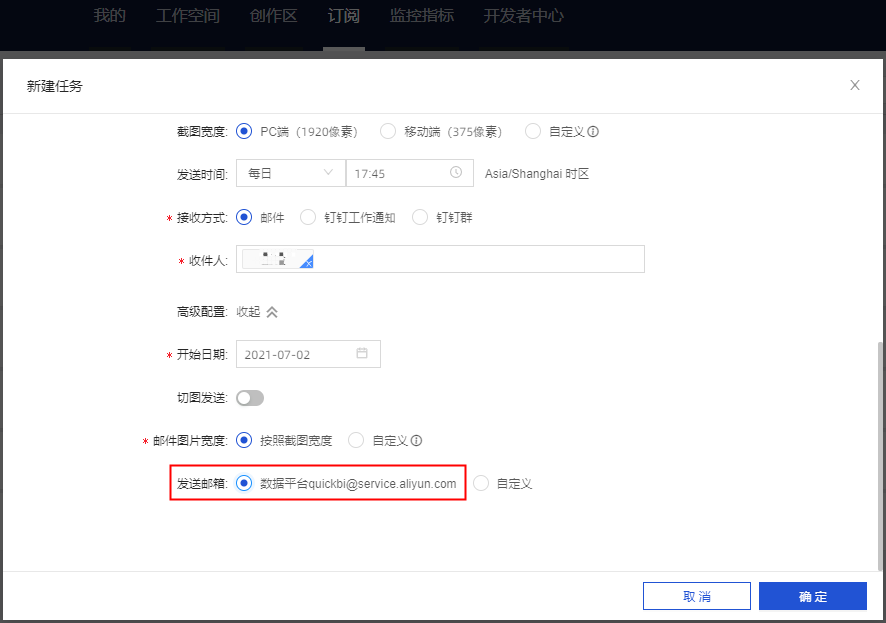The image size is (886, 623).
Task: Select 按照截图宽度 for email image width
Action: pos(244,441)
